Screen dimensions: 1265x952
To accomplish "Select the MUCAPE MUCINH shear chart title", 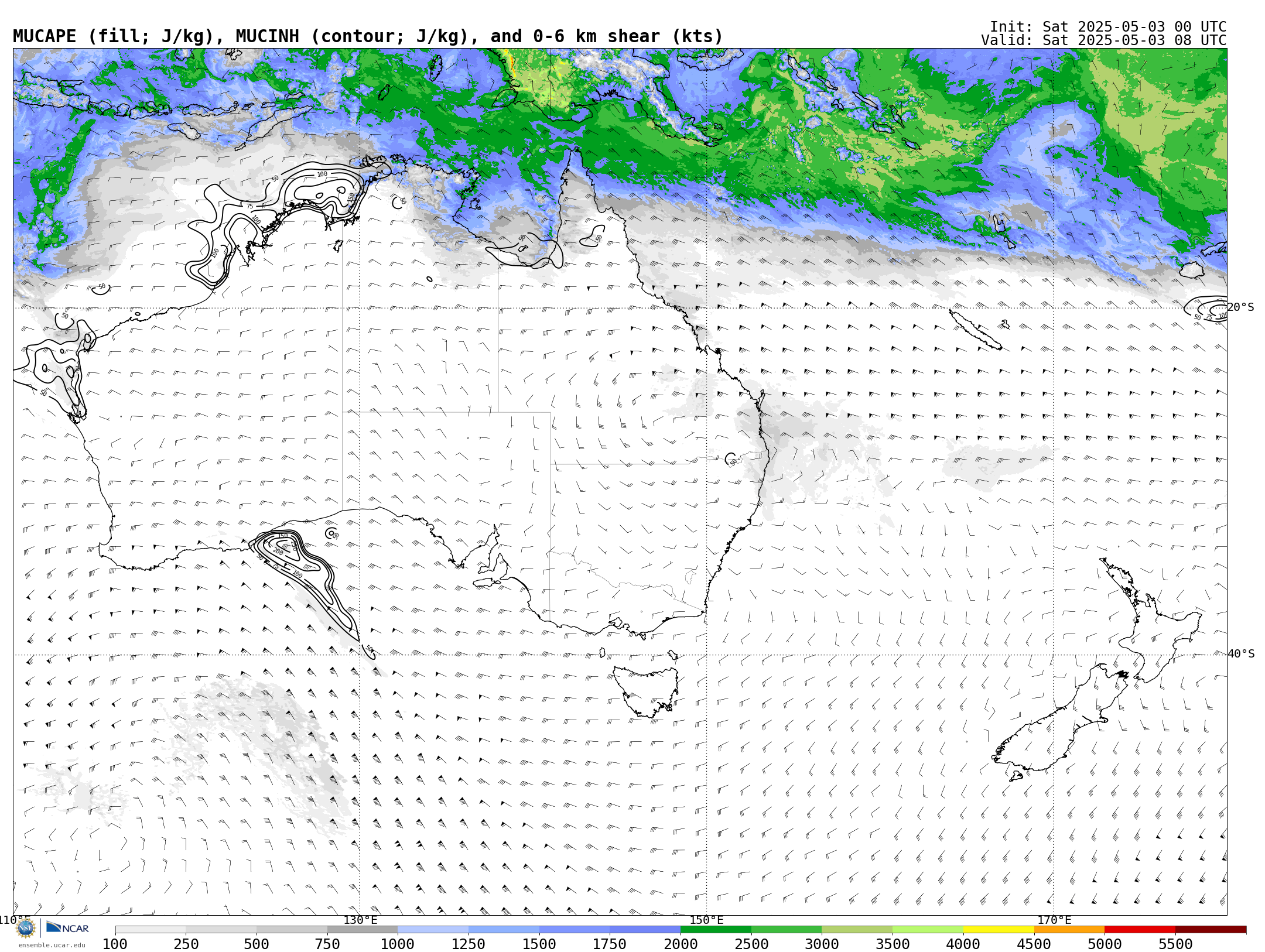I will 368,36.
